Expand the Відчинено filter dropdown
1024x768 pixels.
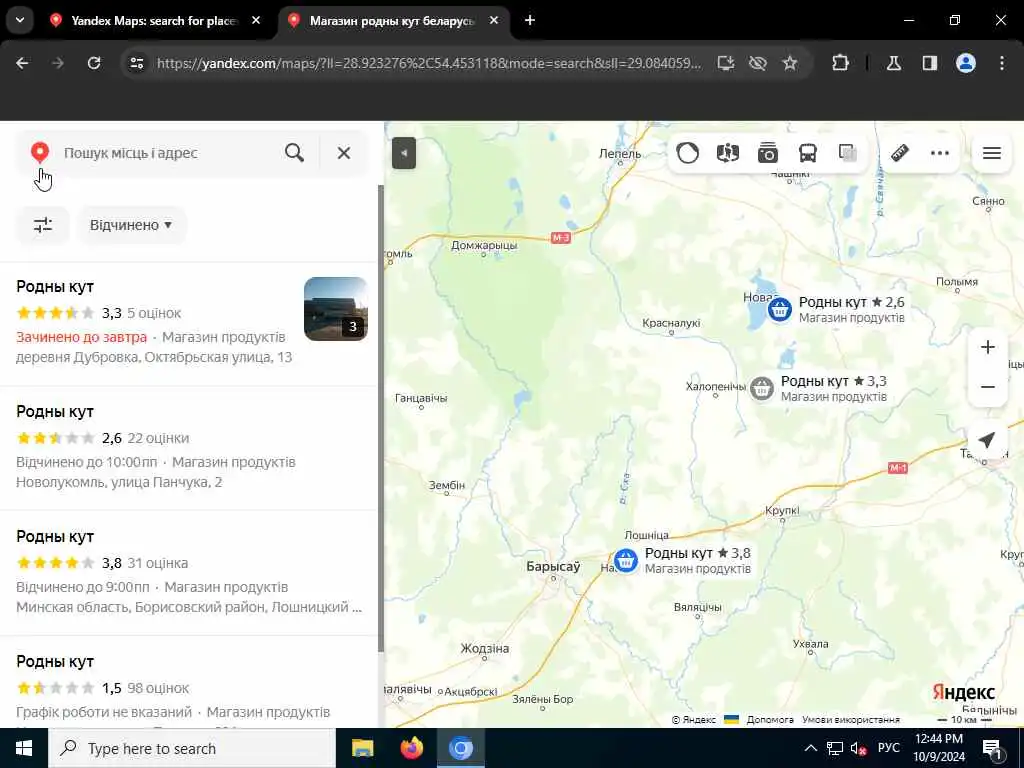click(x=131, y=225)
